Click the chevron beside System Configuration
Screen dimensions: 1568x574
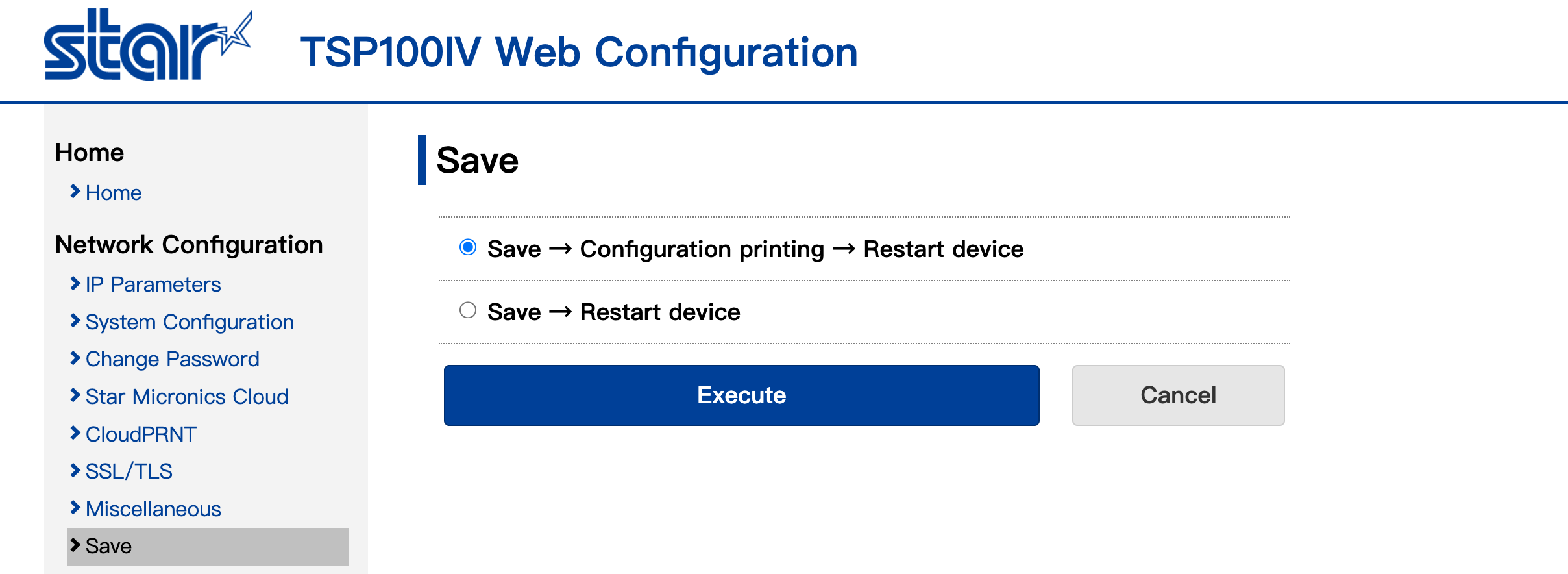pos(75,321)
